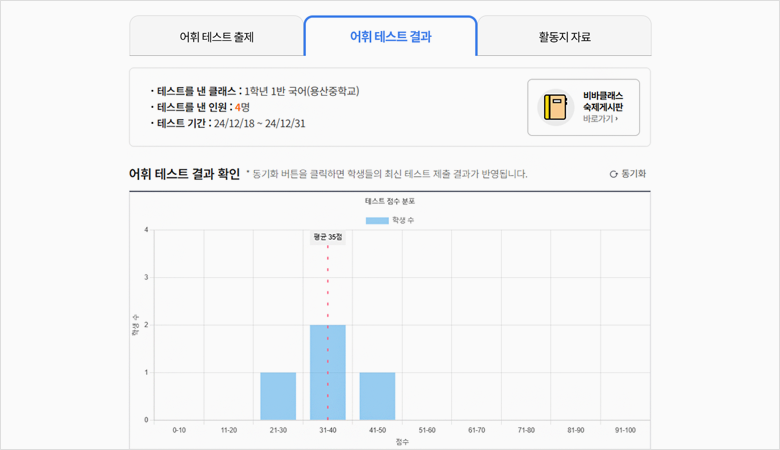Click the 동기화 button label

pos(633,174)
